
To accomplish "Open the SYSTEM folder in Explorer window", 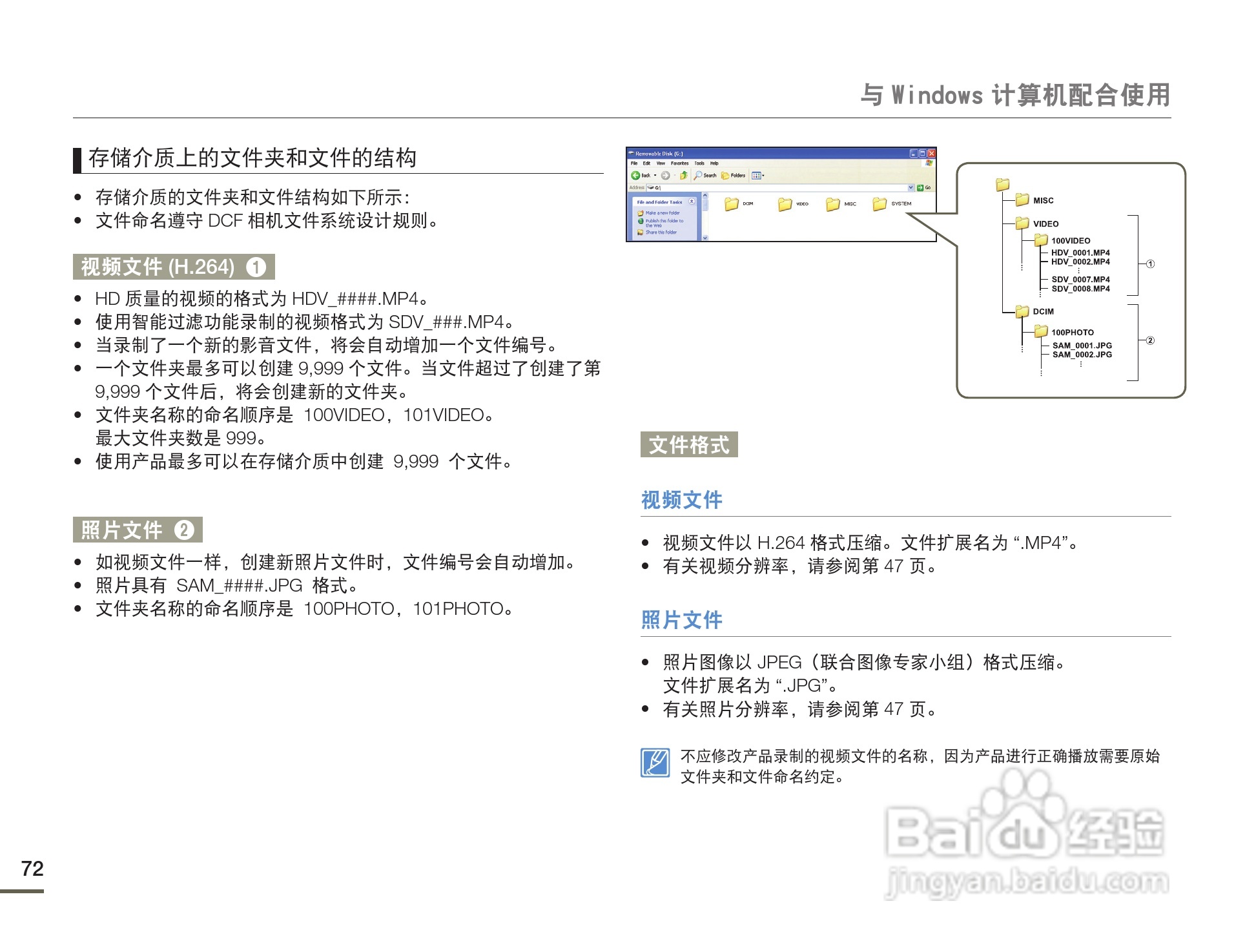I will pos(879,204).
